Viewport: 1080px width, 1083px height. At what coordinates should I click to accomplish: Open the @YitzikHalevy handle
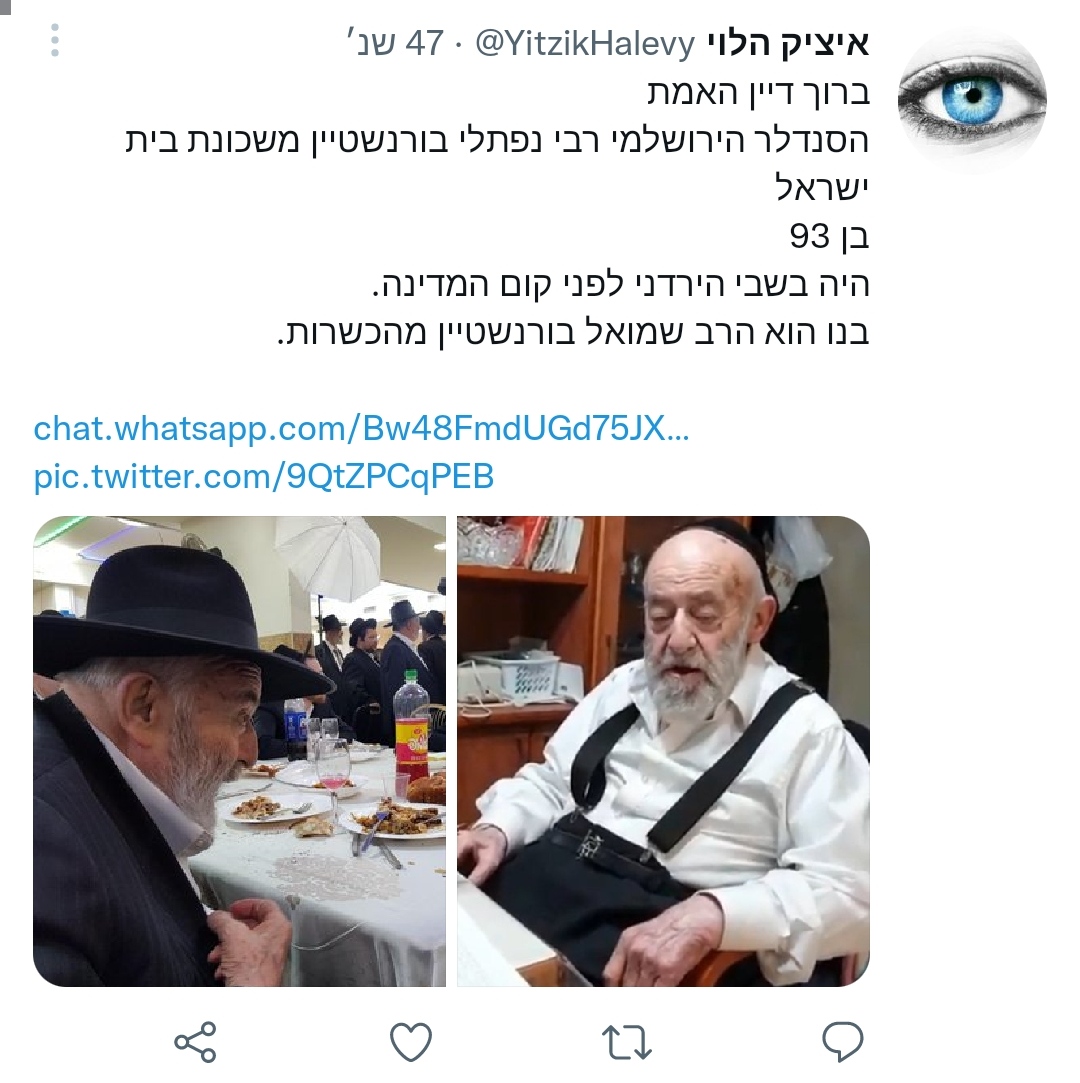[x=585, y=44]
